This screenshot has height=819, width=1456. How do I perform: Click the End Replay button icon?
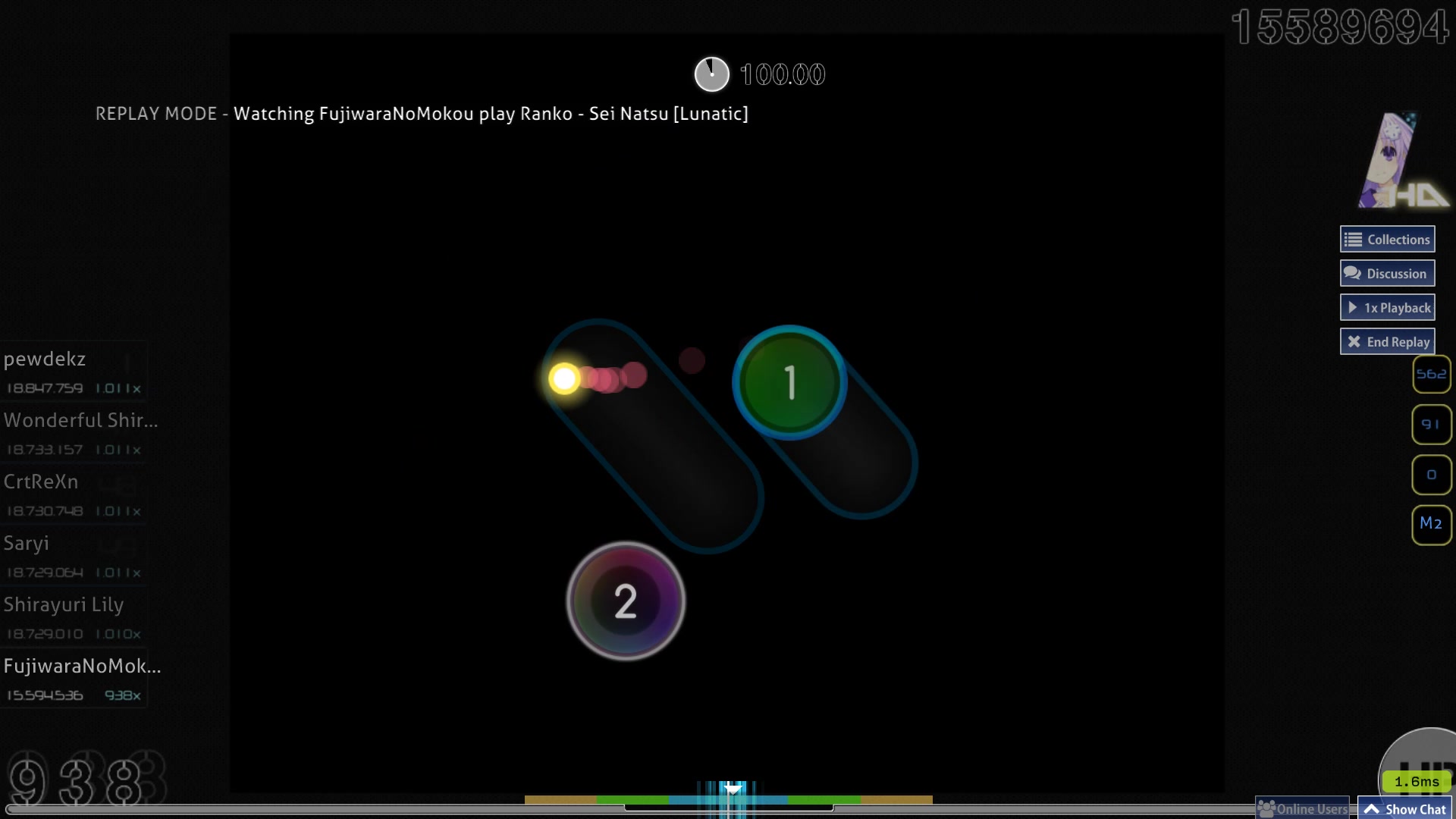click(x=1354, y=341)
